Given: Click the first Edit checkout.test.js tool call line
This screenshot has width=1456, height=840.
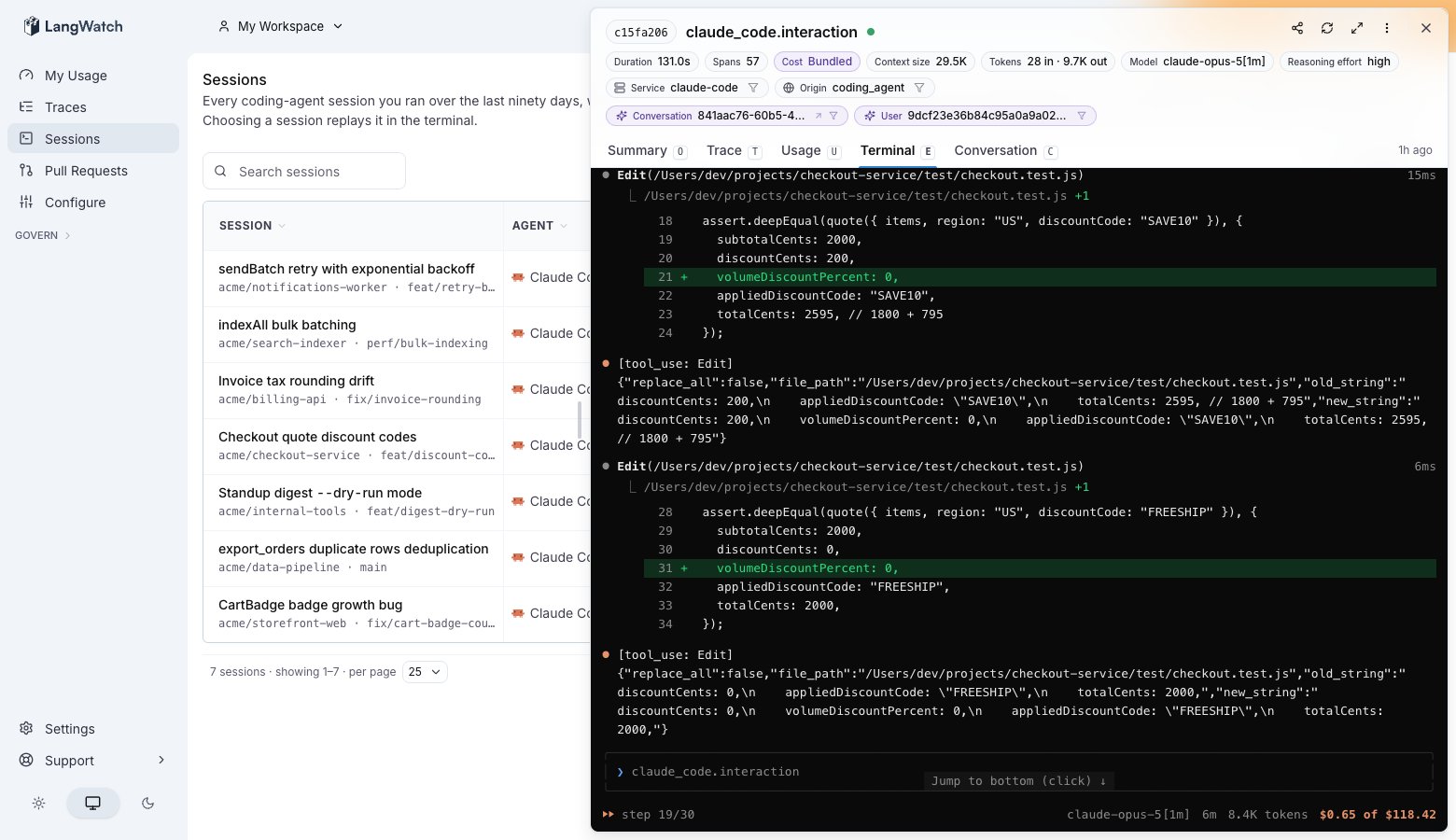Looking at the screenshot, I should tap(850, 175).
